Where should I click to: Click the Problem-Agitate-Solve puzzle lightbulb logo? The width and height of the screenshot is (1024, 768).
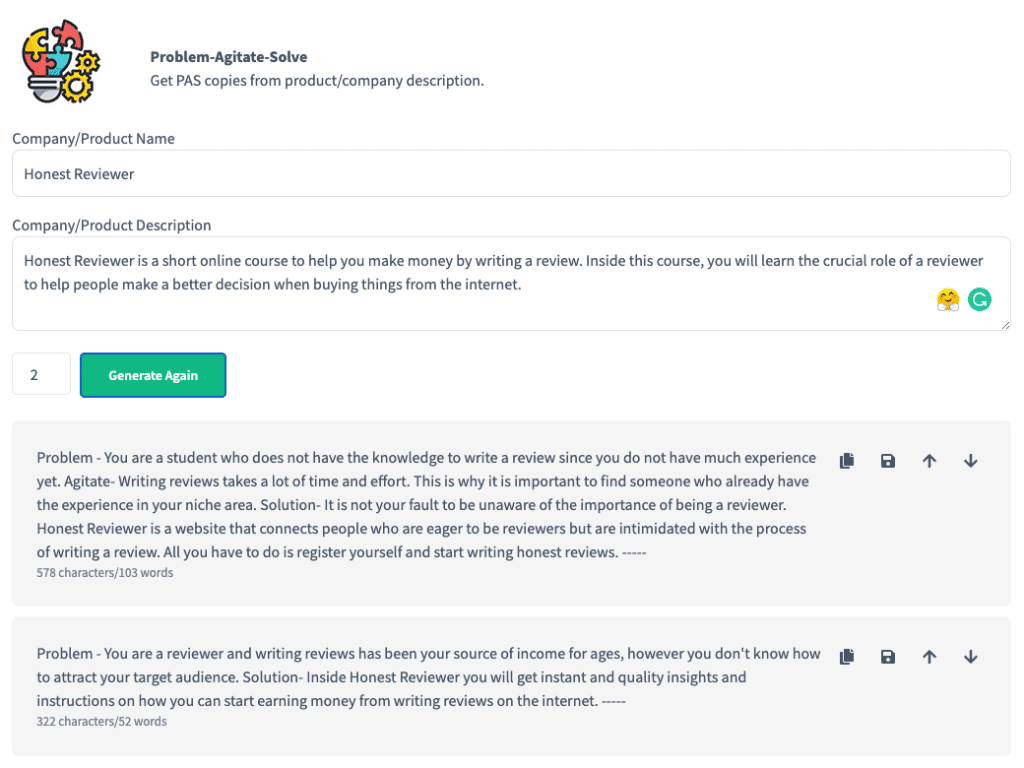point(61,61)
